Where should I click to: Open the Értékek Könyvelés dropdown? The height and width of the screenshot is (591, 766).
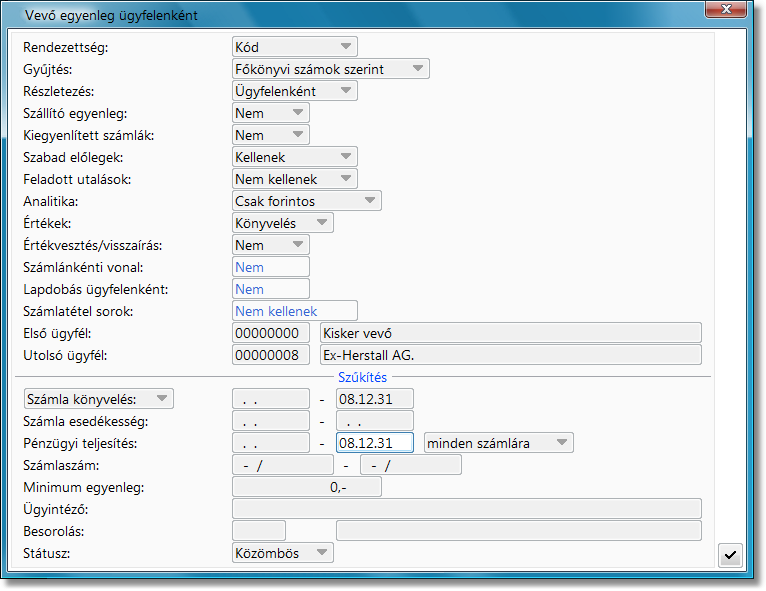point(283,223)
